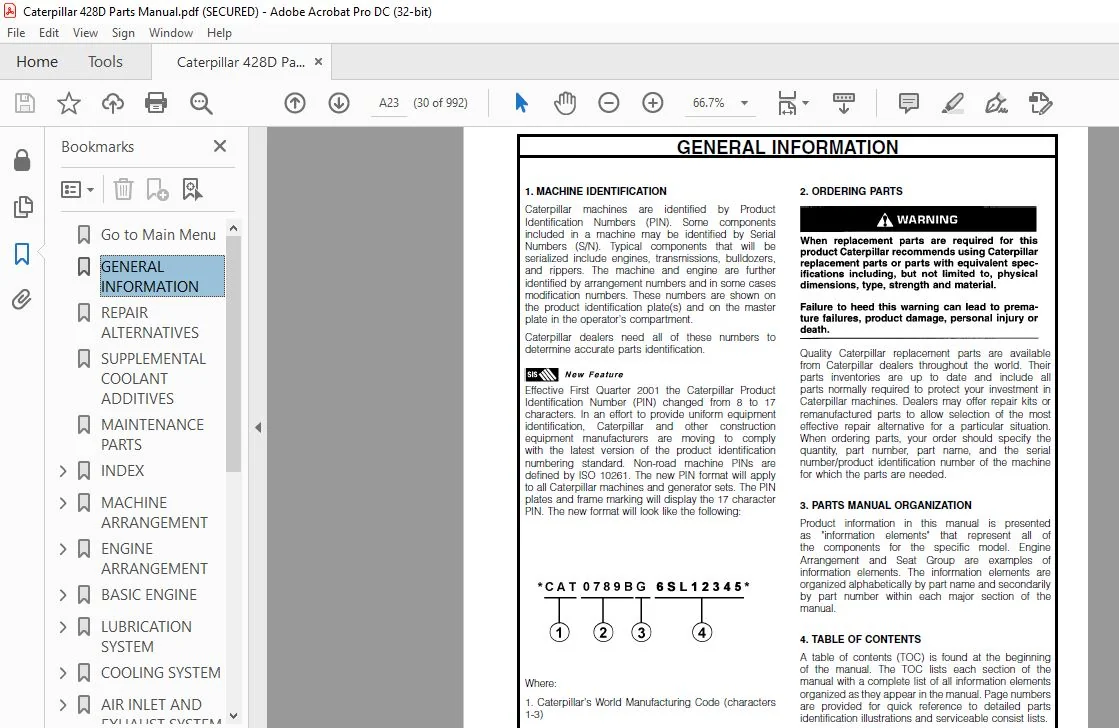Open REPAIR ALTERNATIVES bookmark

point(150,323)
